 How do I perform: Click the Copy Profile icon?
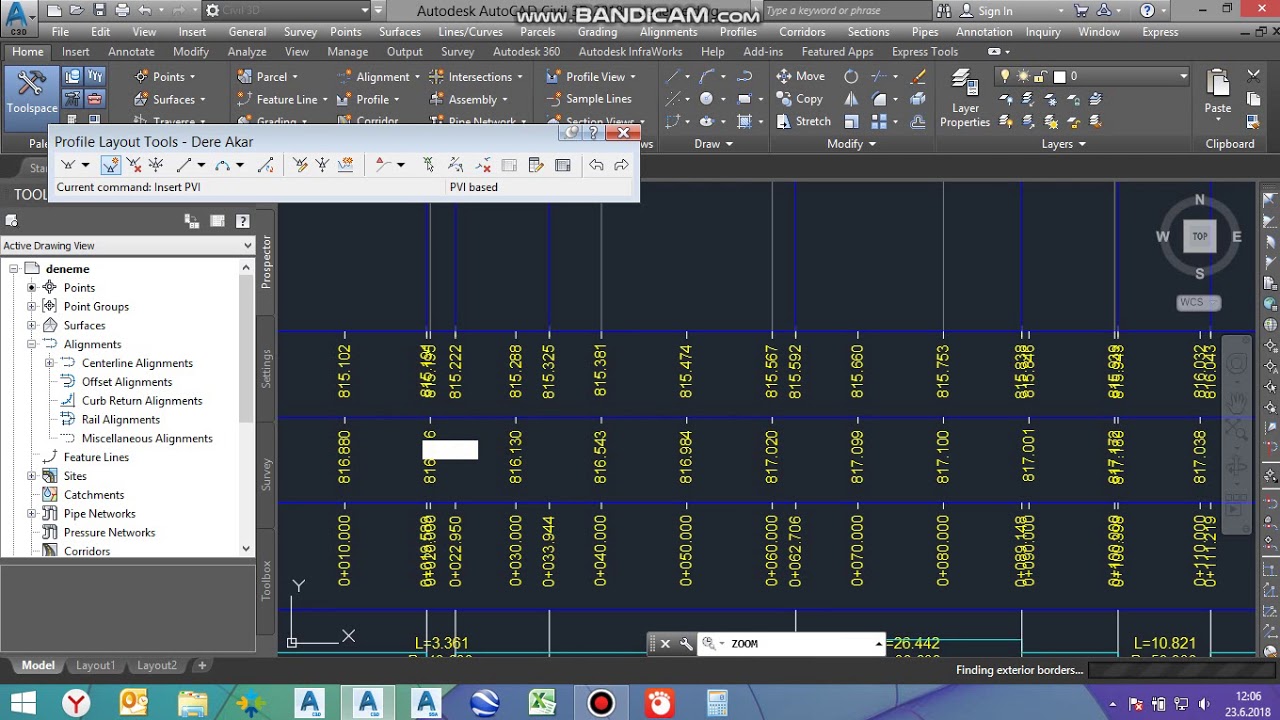coord(346,165)
